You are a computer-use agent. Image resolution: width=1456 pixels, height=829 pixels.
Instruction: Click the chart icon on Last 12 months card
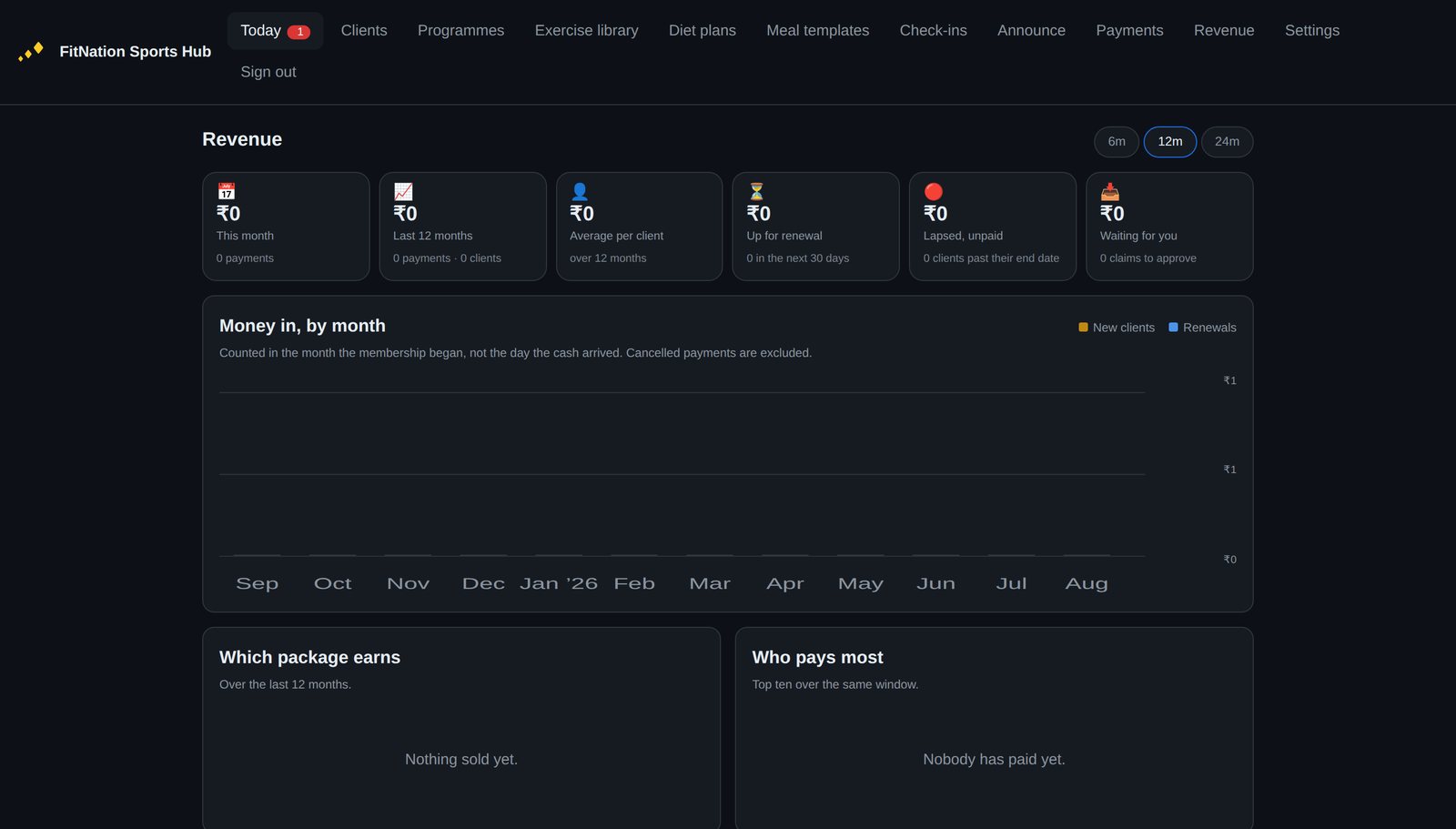[x=403, y=191]
